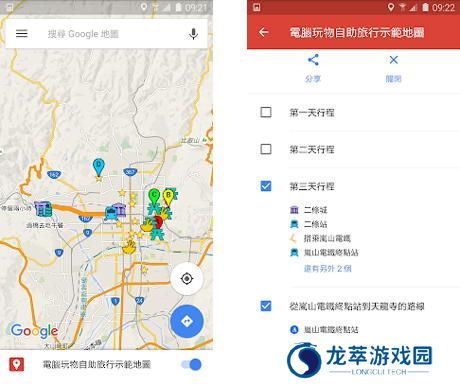Tap the train icon beside 二條站

pos(294,224)
